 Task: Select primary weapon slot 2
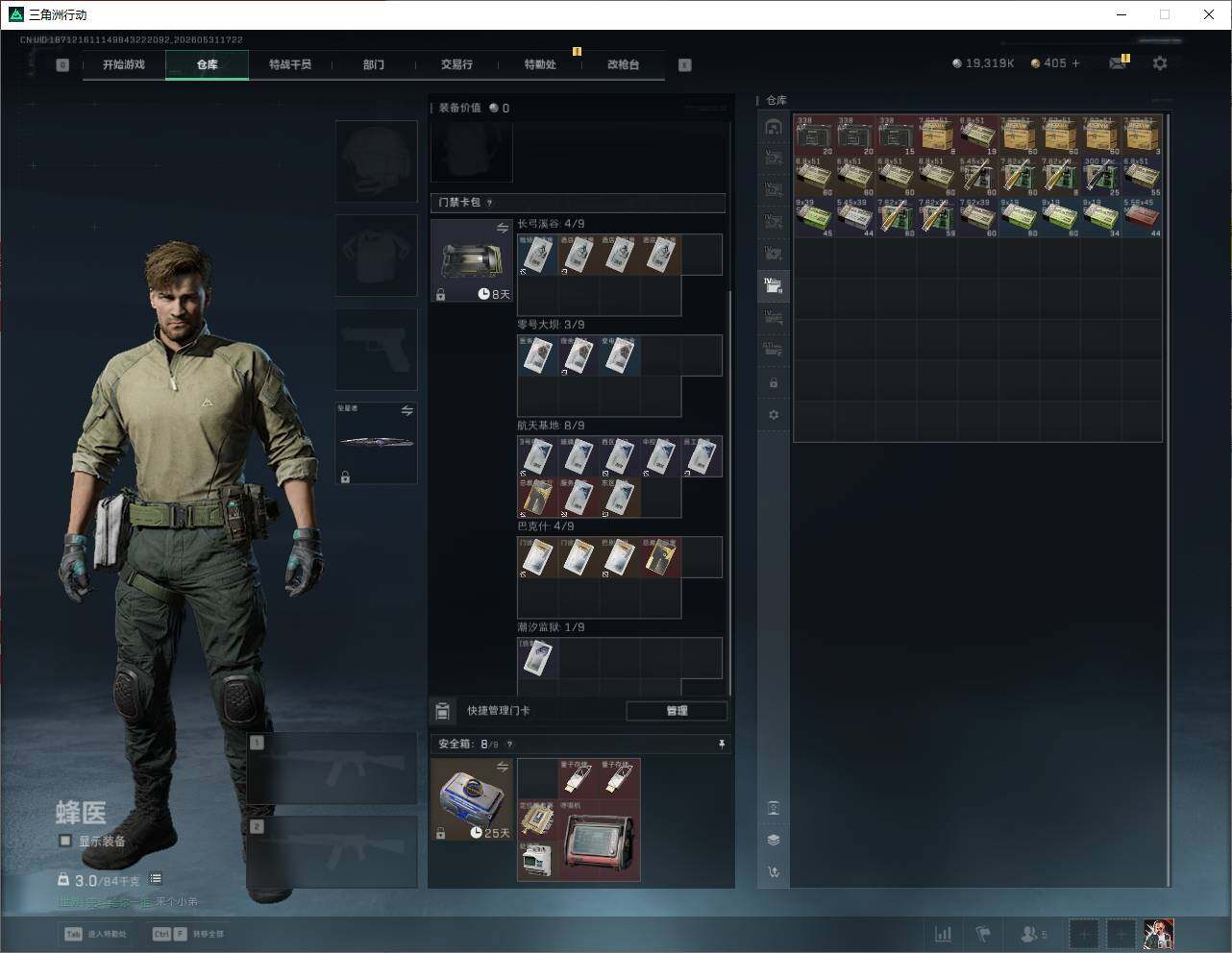(333, 852)
